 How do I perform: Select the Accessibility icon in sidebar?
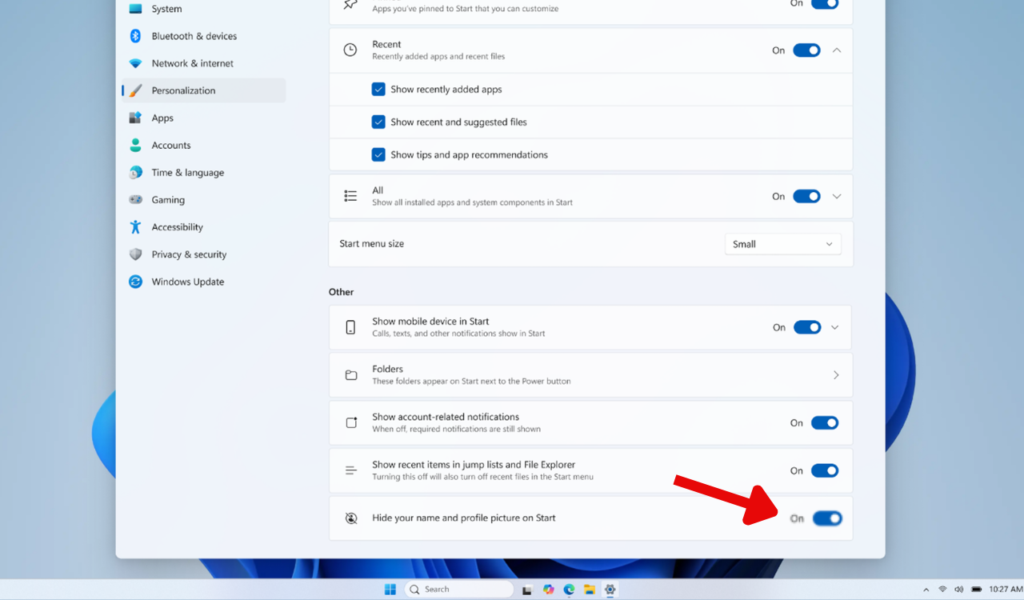click(x=135, y=227)
